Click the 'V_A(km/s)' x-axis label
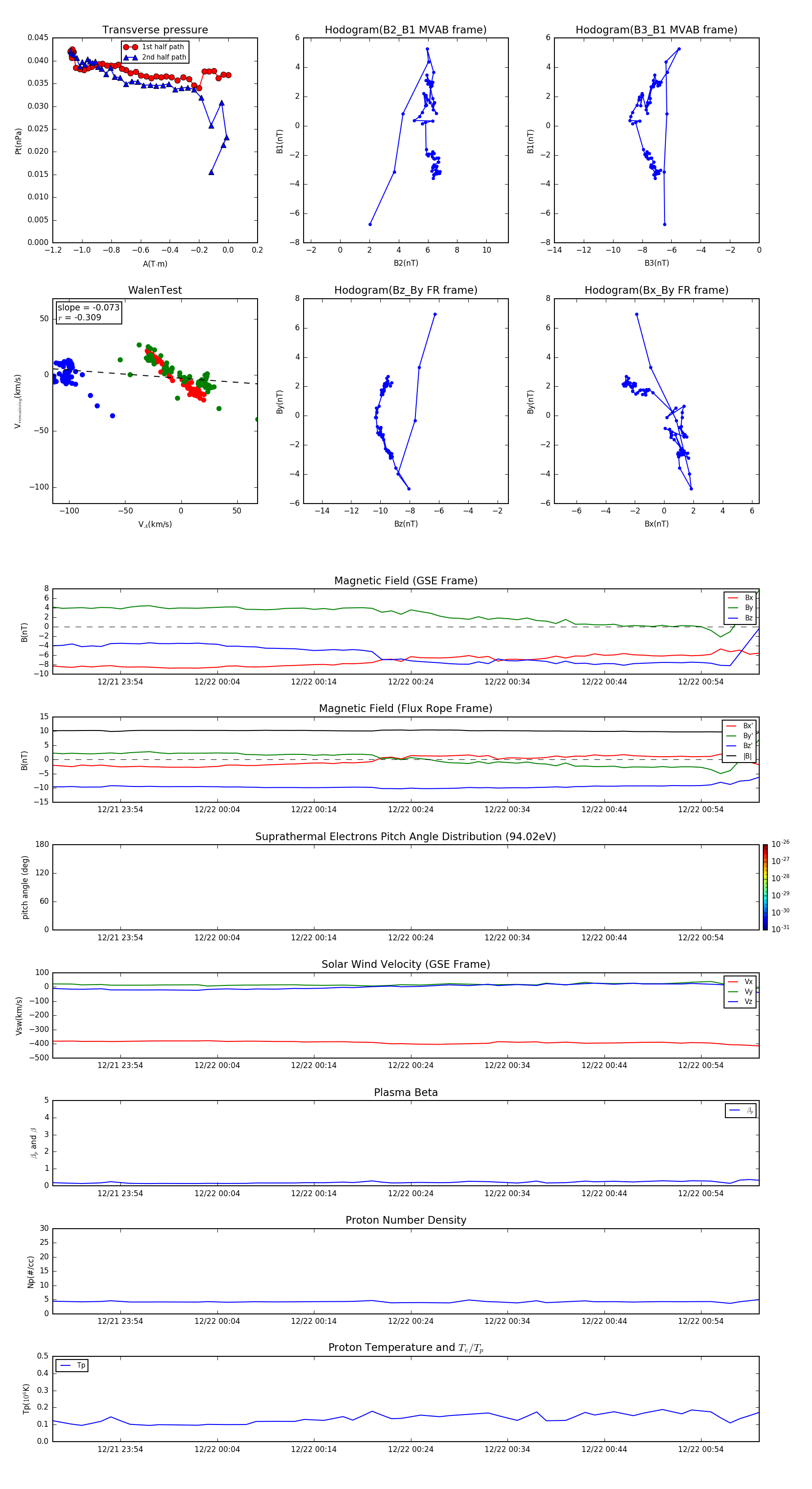Viewport: 812px width, 1489px height. point(155,524)
